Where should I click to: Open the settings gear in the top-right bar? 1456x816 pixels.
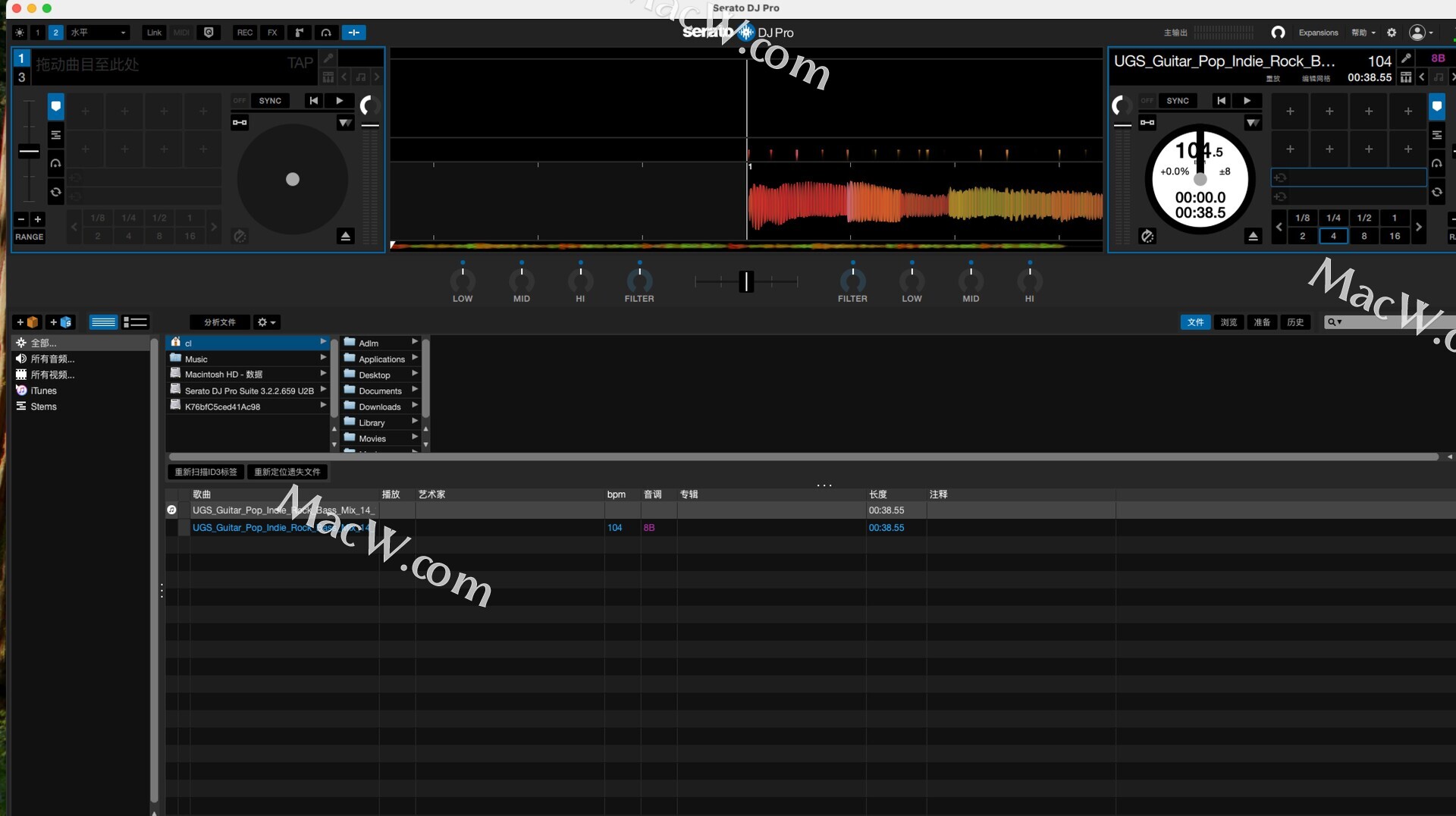(x=1392, y=33)
